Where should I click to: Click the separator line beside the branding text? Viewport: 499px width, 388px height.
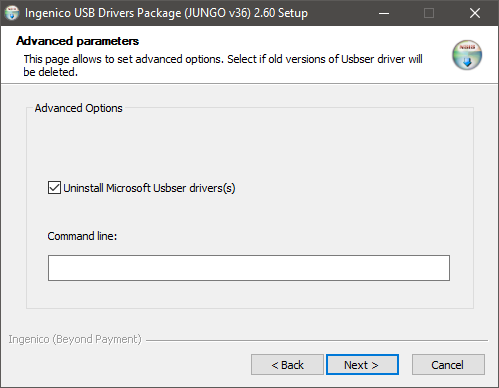pos(317,340)
